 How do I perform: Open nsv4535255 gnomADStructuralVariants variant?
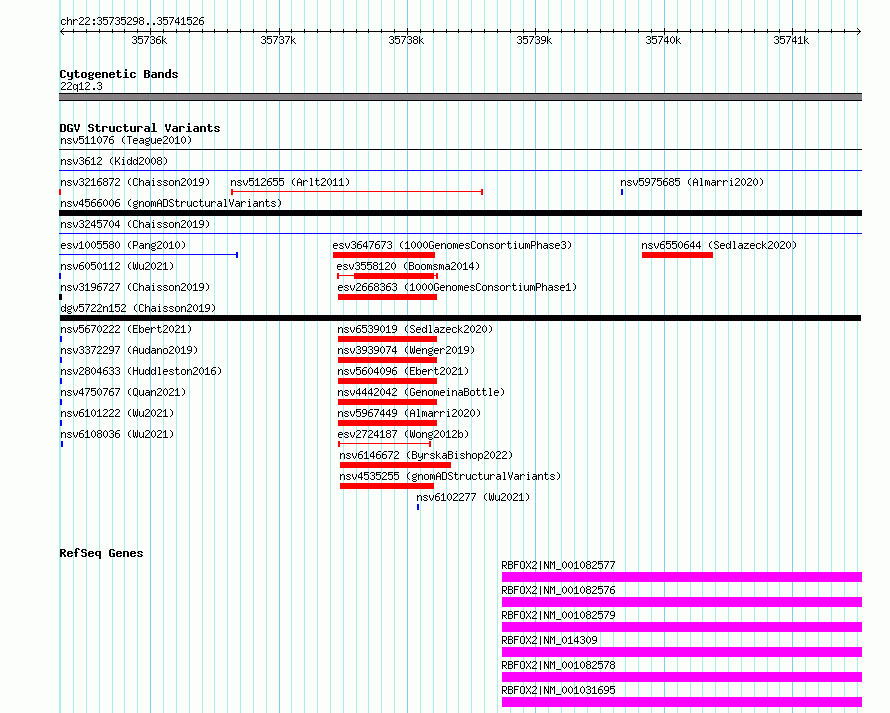(x=450, y=476)
